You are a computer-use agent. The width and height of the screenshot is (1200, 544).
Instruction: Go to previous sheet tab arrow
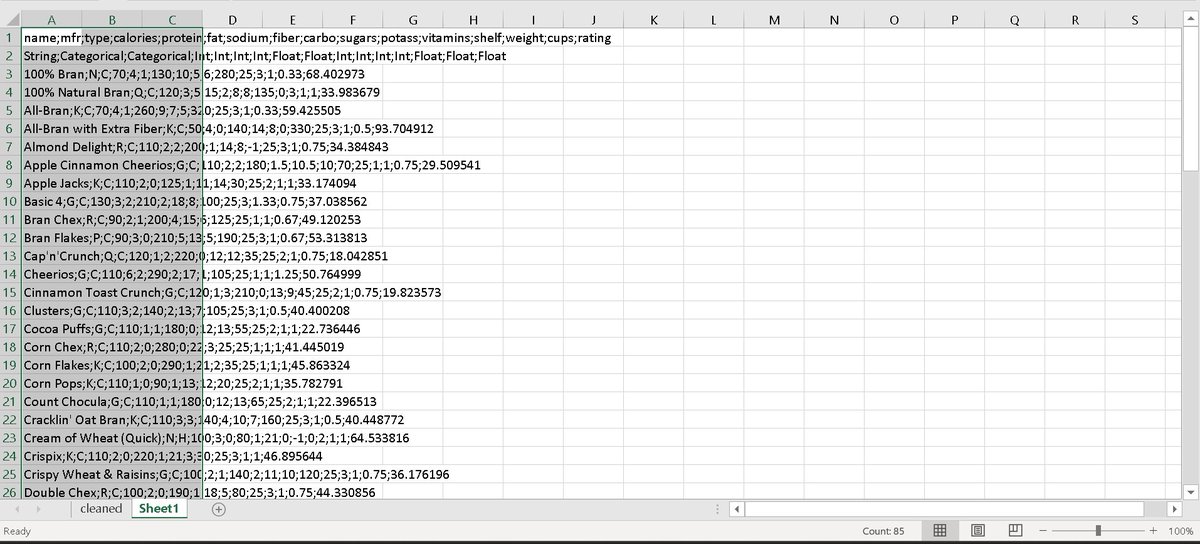coord(19,509)
